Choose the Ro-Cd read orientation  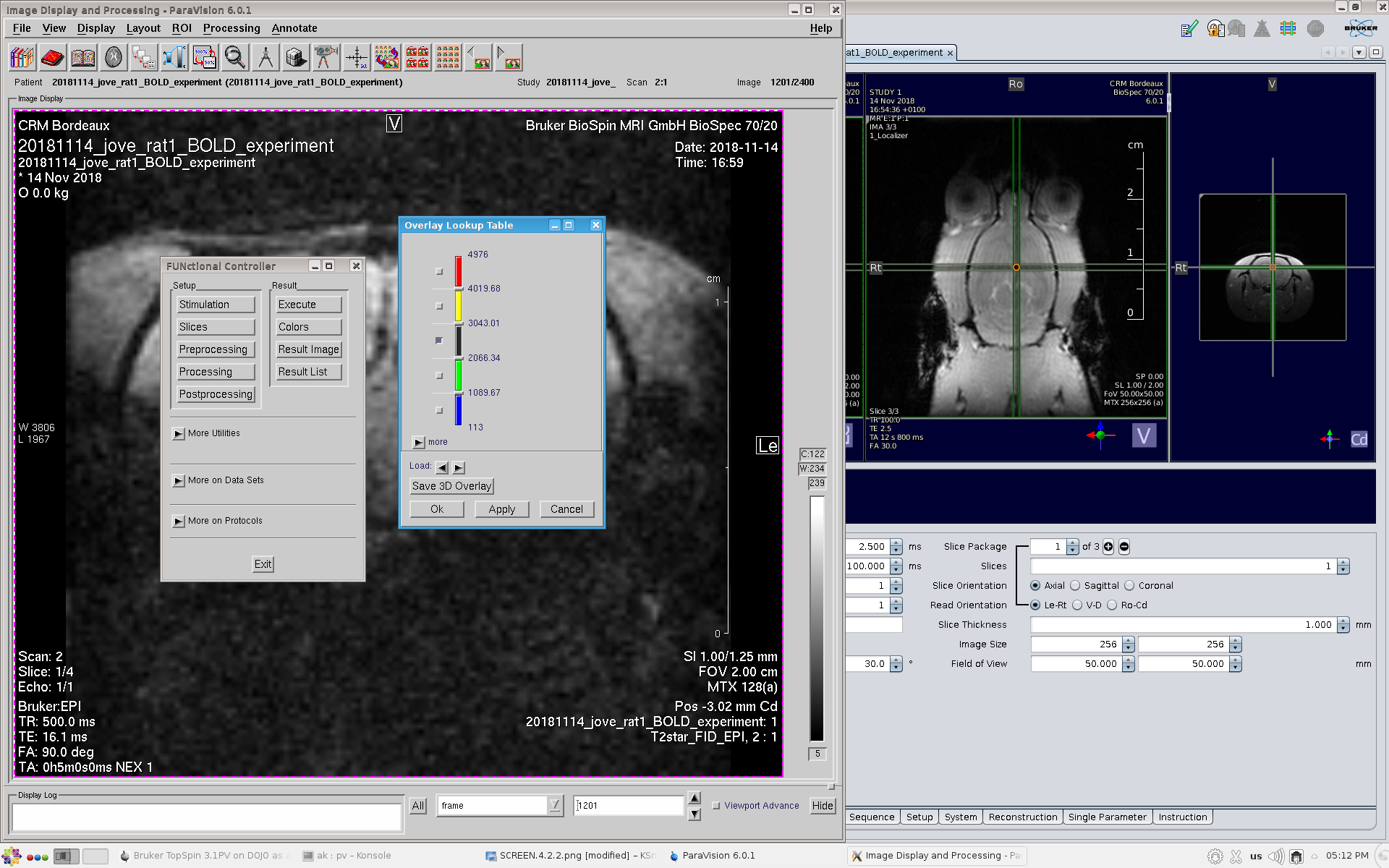click(x=1113, y=605)
